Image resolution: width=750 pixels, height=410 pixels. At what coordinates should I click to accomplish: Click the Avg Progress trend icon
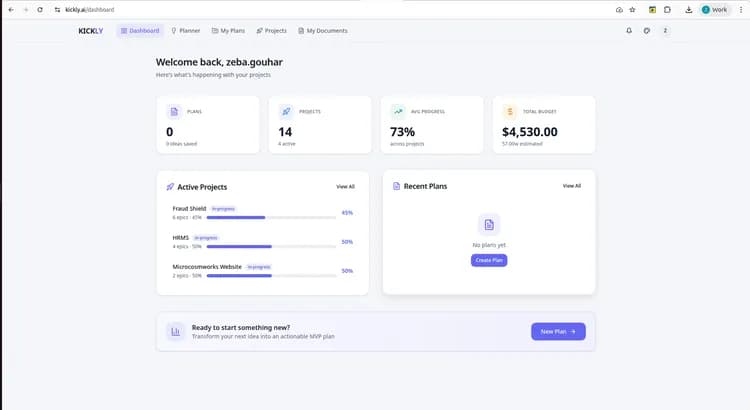(398, 111)
